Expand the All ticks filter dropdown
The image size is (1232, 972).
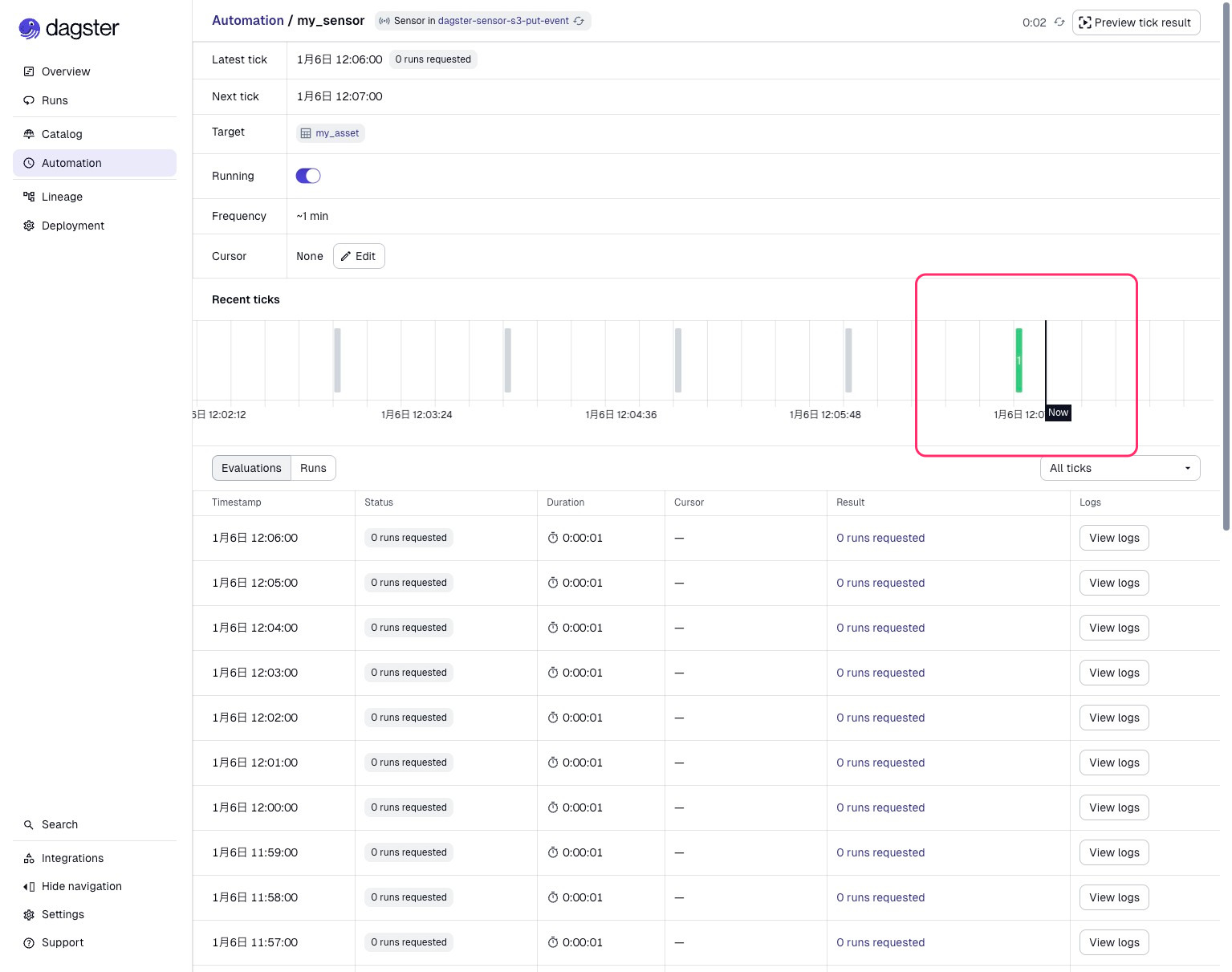click(1120, 468)
